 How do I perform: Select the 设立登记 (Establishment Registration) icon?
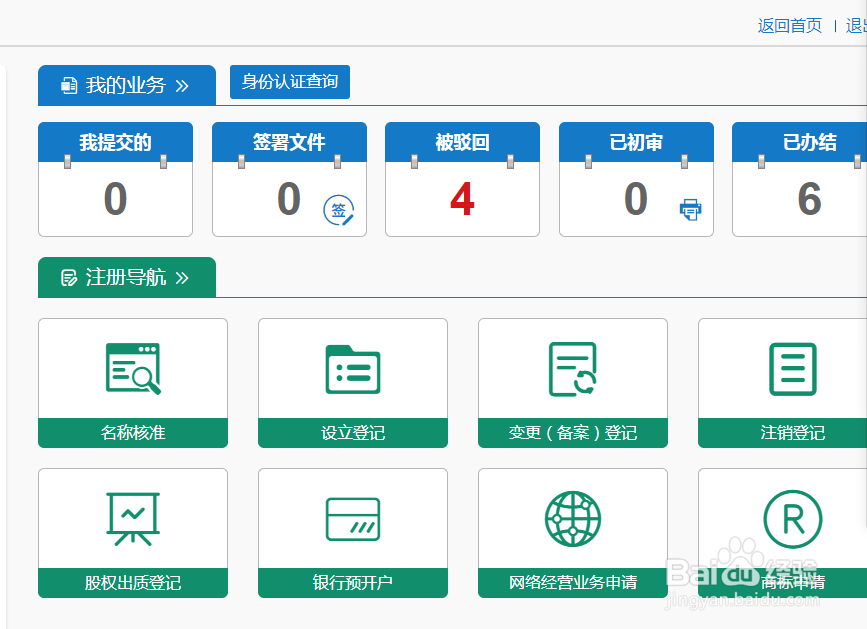pyautogui.click(x=352, y=368)
